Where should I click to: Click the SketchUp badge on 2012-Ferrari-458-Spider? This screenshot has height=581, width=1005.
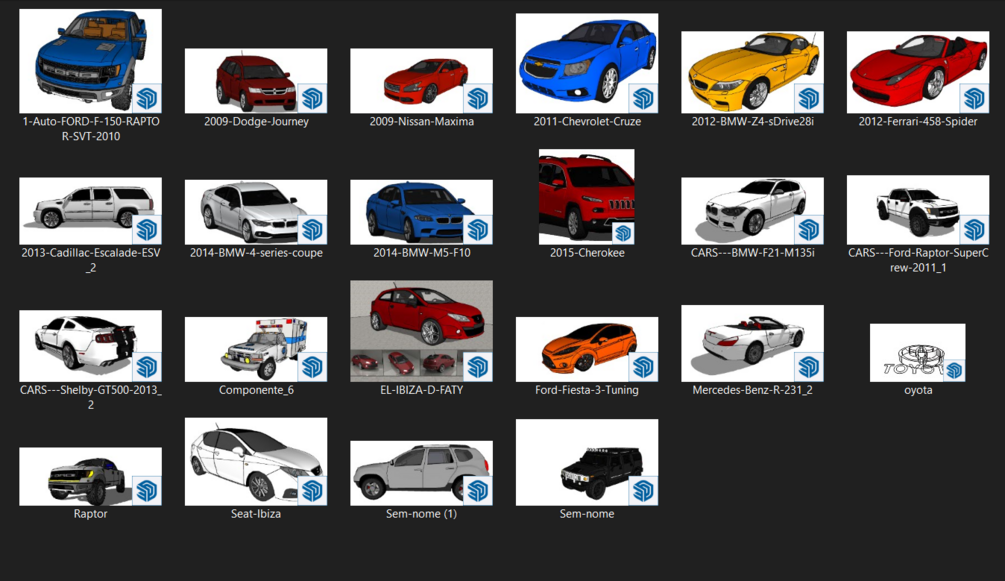974,99
